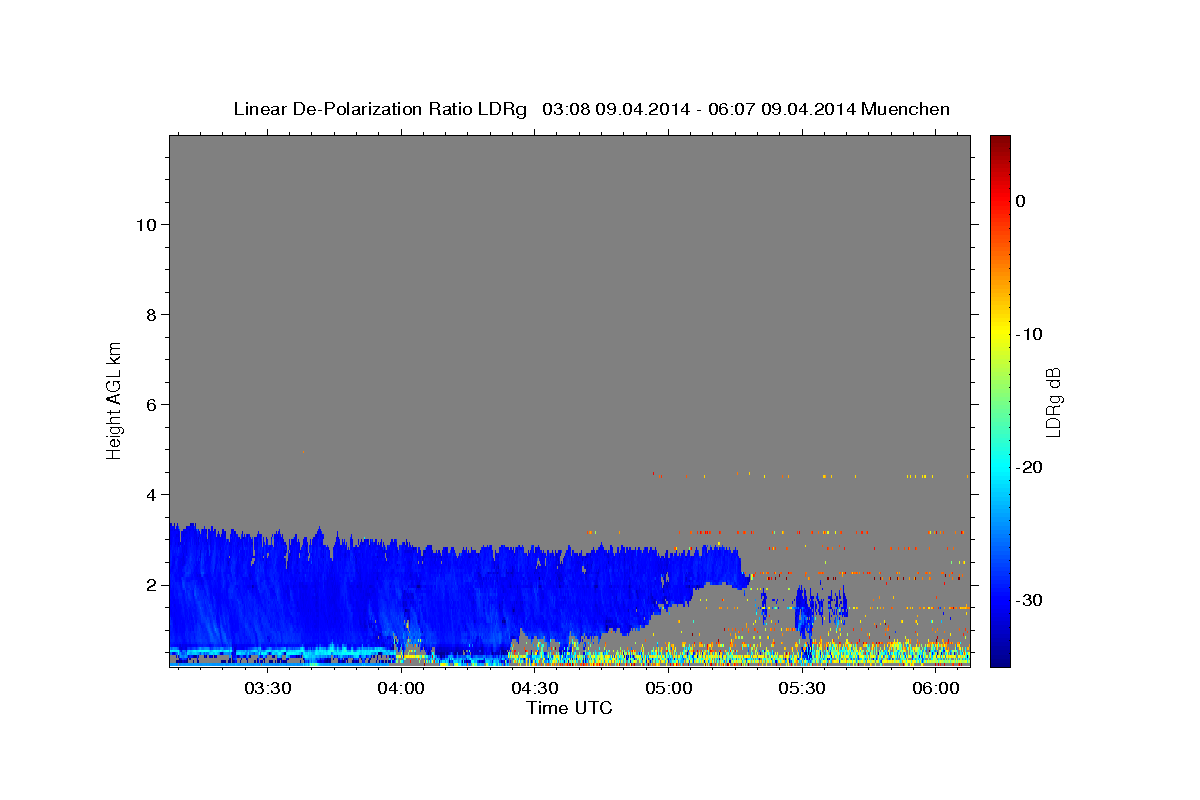
Task: Click the 'Muenchen' location in the title
Action: click(x=905, y=109)
